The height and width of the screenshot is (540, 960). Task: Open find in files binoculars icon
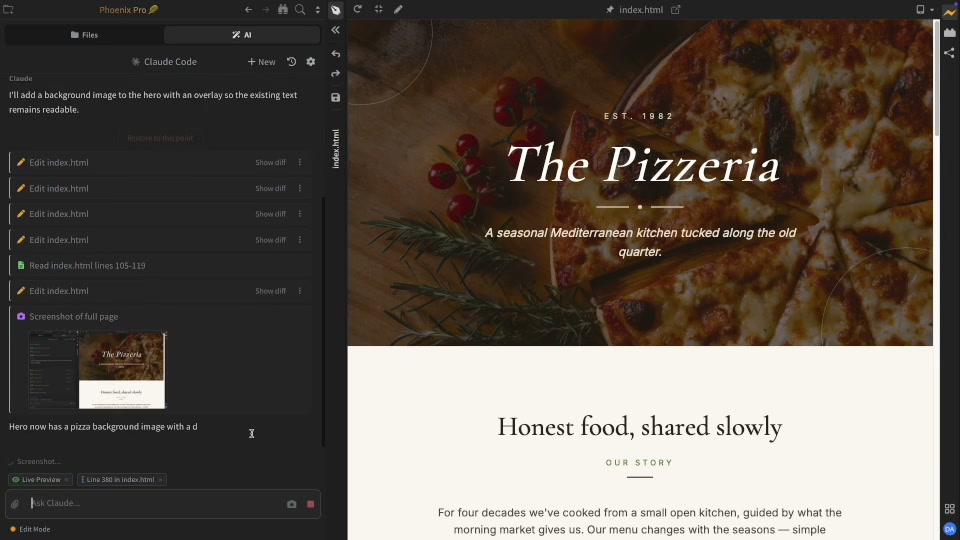pos(283,10)
